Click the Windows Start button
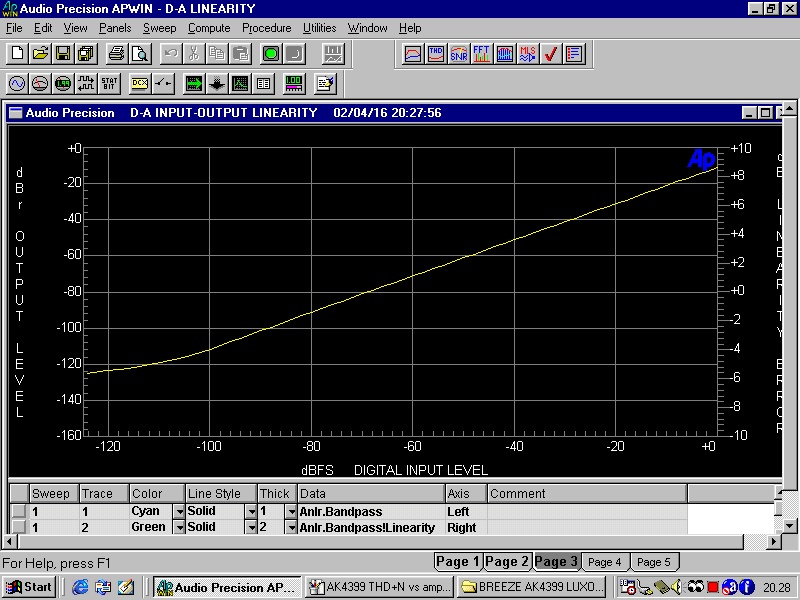 [30, 587]
